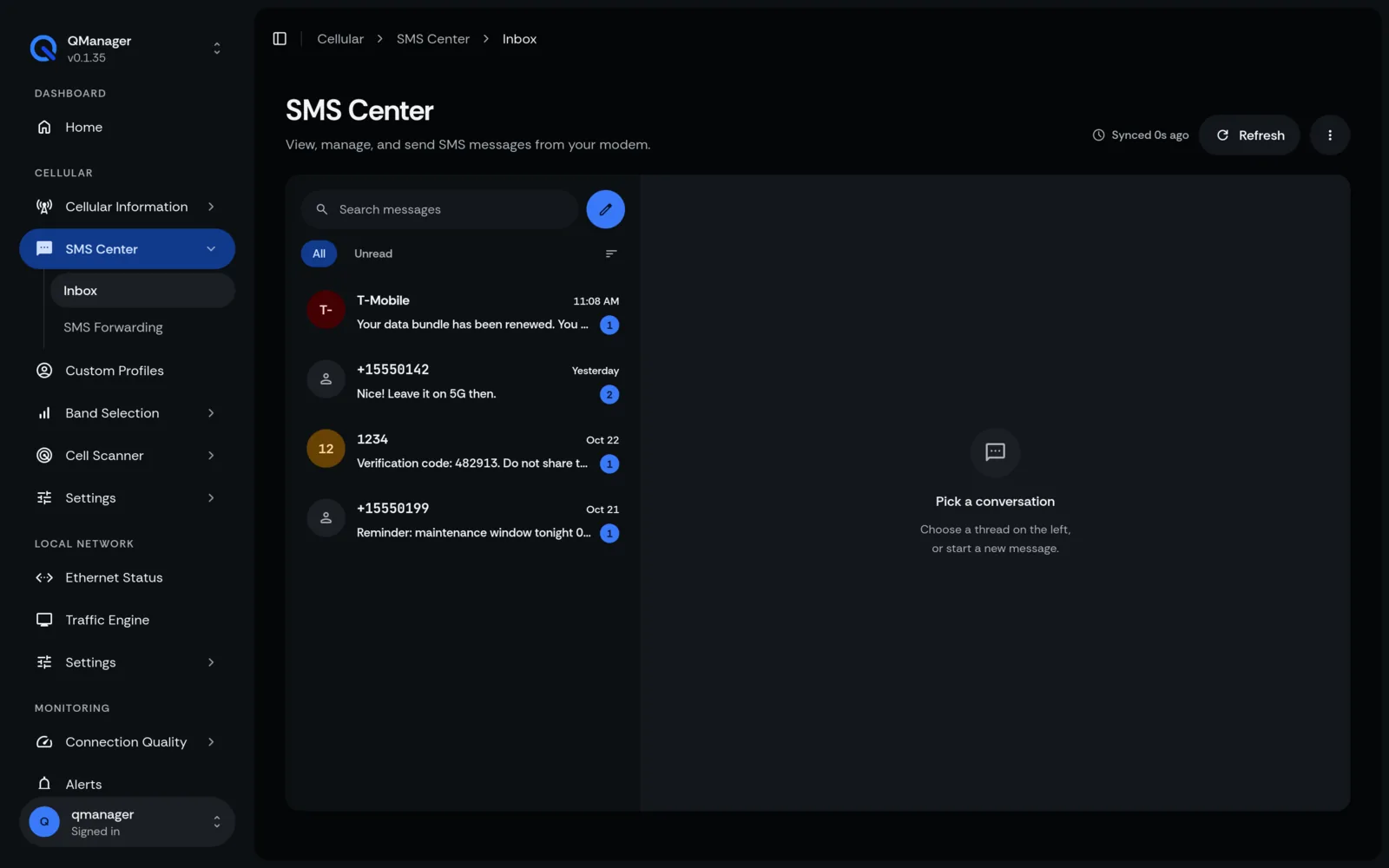This screenshot has height=868, width=1389.
Task: Click the Cellular Information antenna icon
Action: click(x=44, y=207)
